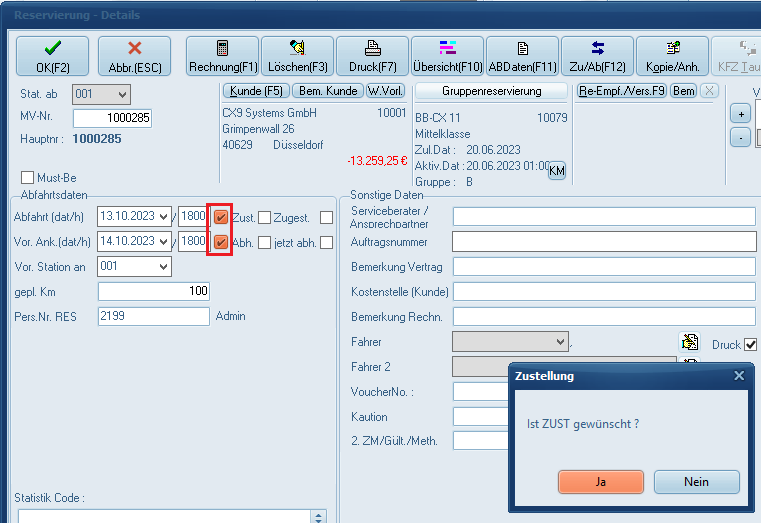
Task: Expand the Fahrer dropdown list
Action: [x=559, y=342]
